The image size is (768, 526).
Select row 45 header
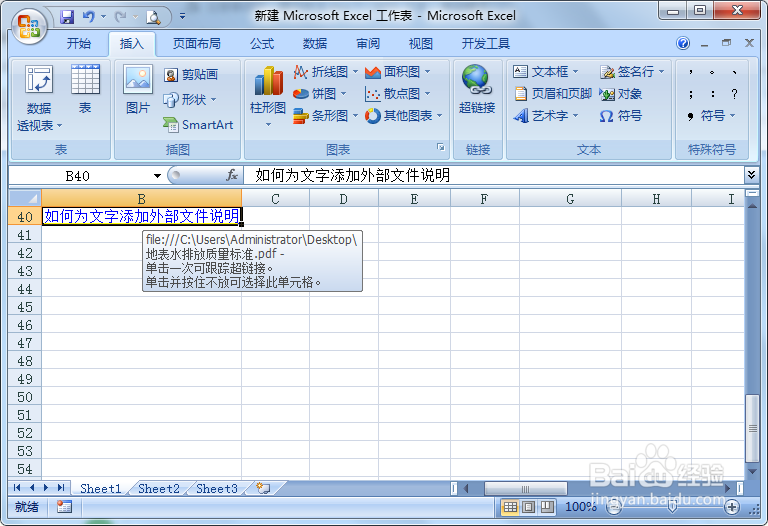25,308
